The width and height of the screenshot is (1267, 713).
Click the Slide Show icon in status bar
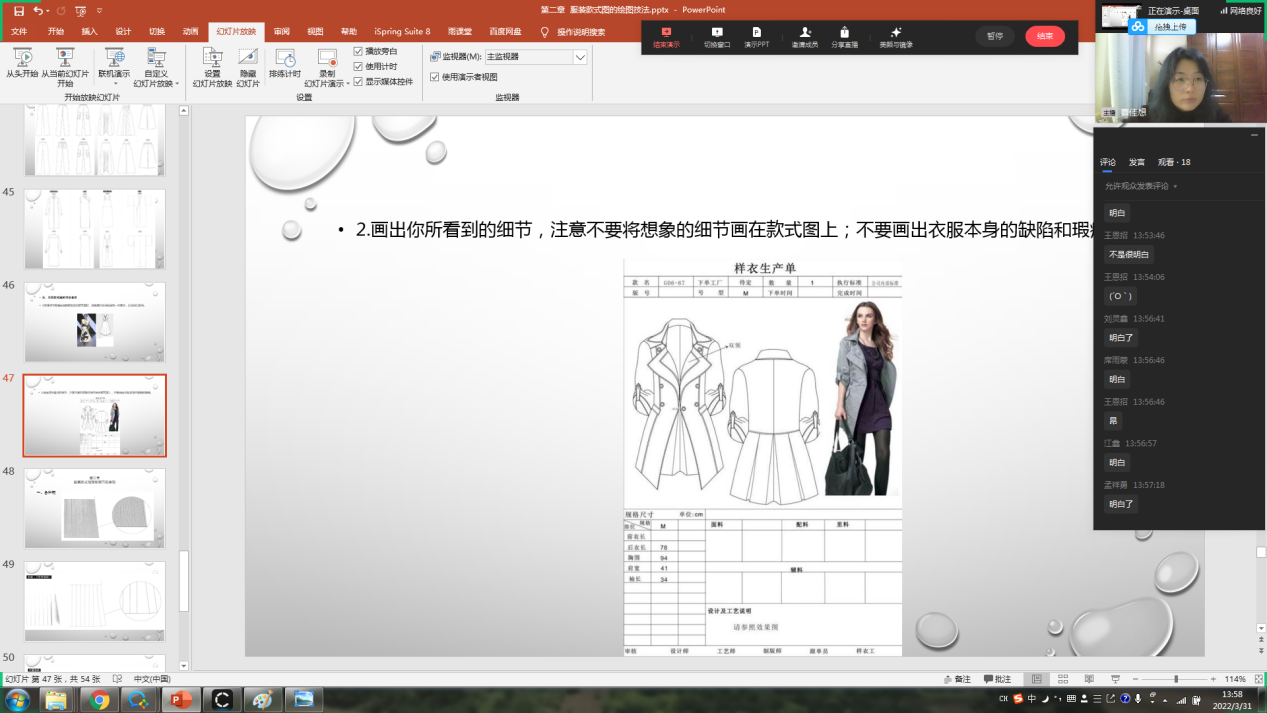pos(1115,679)
